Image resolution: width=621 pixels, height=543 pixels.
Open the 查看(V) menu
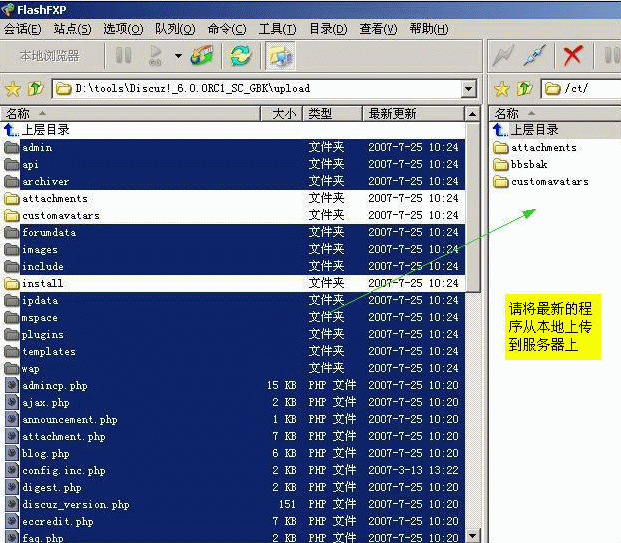(x=378, y=29)
